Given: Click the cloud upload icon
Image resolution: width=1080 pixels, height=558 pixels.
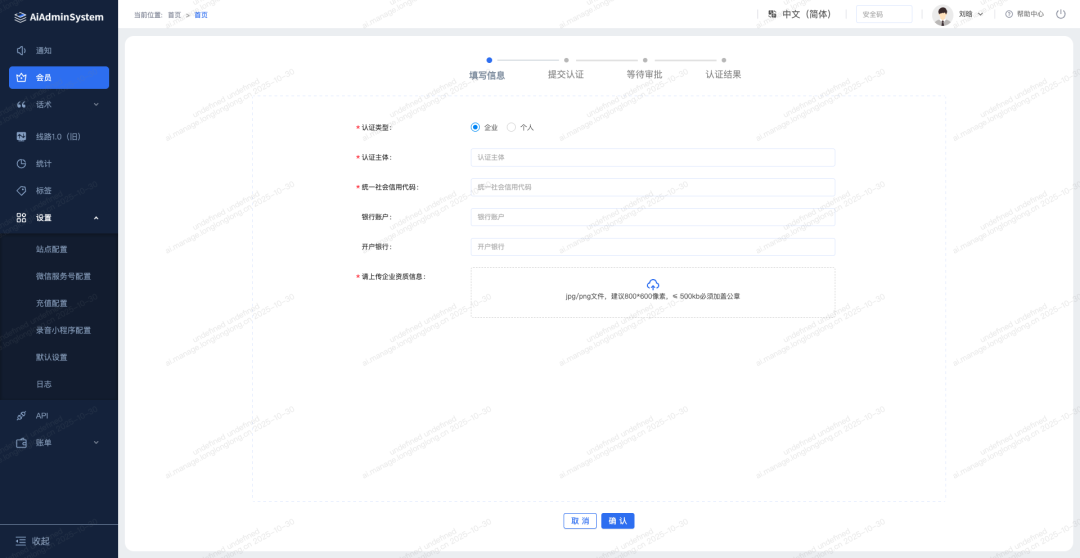Looking at the screenshot, I should click(653, 284).
